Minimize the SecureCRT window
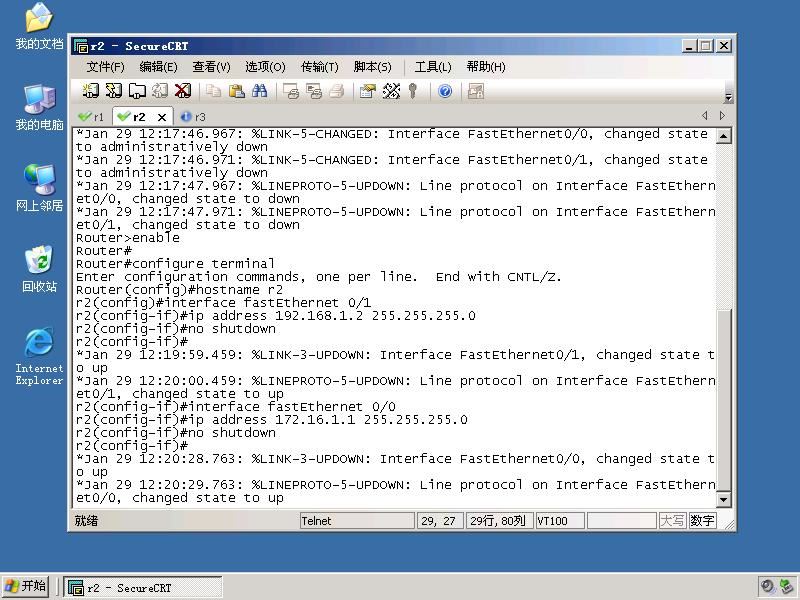 [x=689, y=46]
